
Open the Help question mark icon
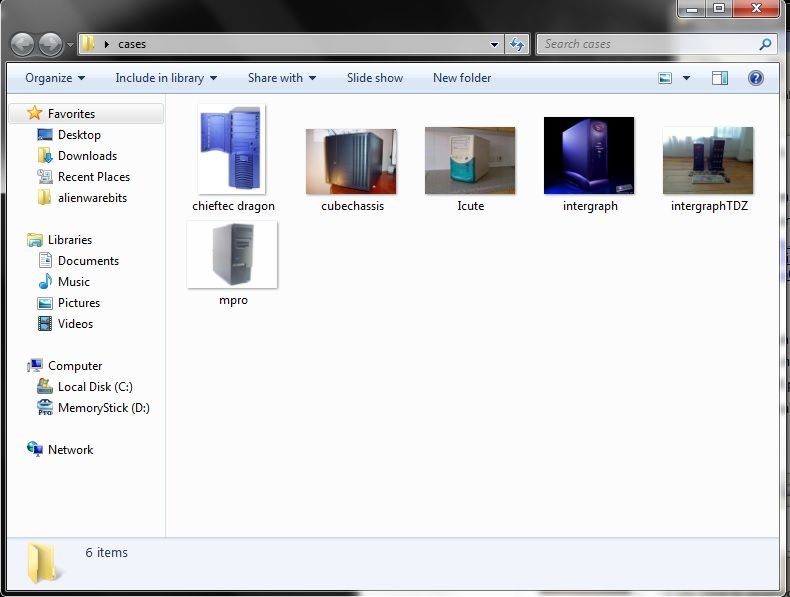pyautogui.click(x=756, y=78)
